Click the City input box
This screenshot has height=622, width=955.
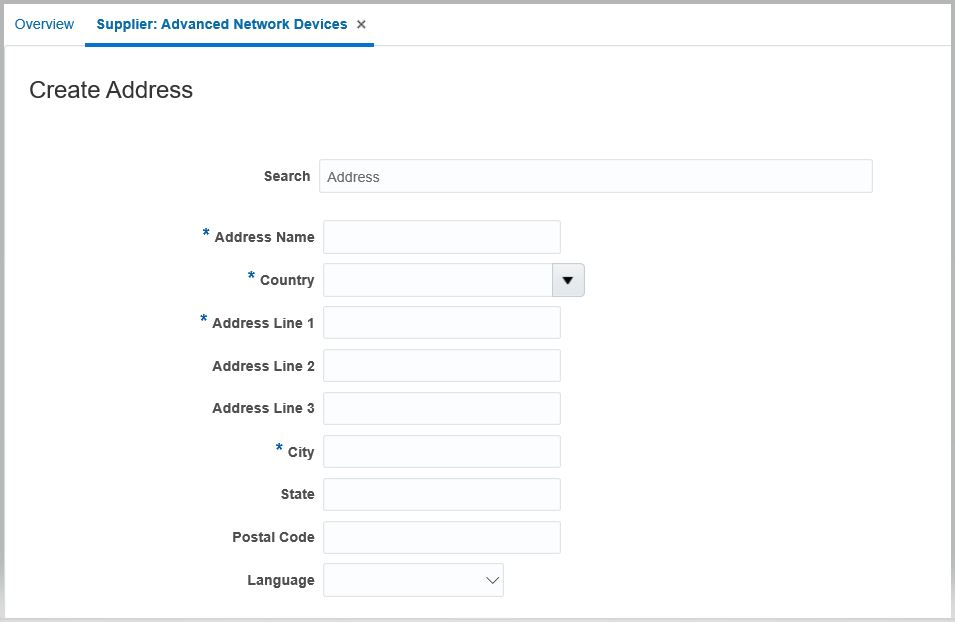(x=441, y=452)
